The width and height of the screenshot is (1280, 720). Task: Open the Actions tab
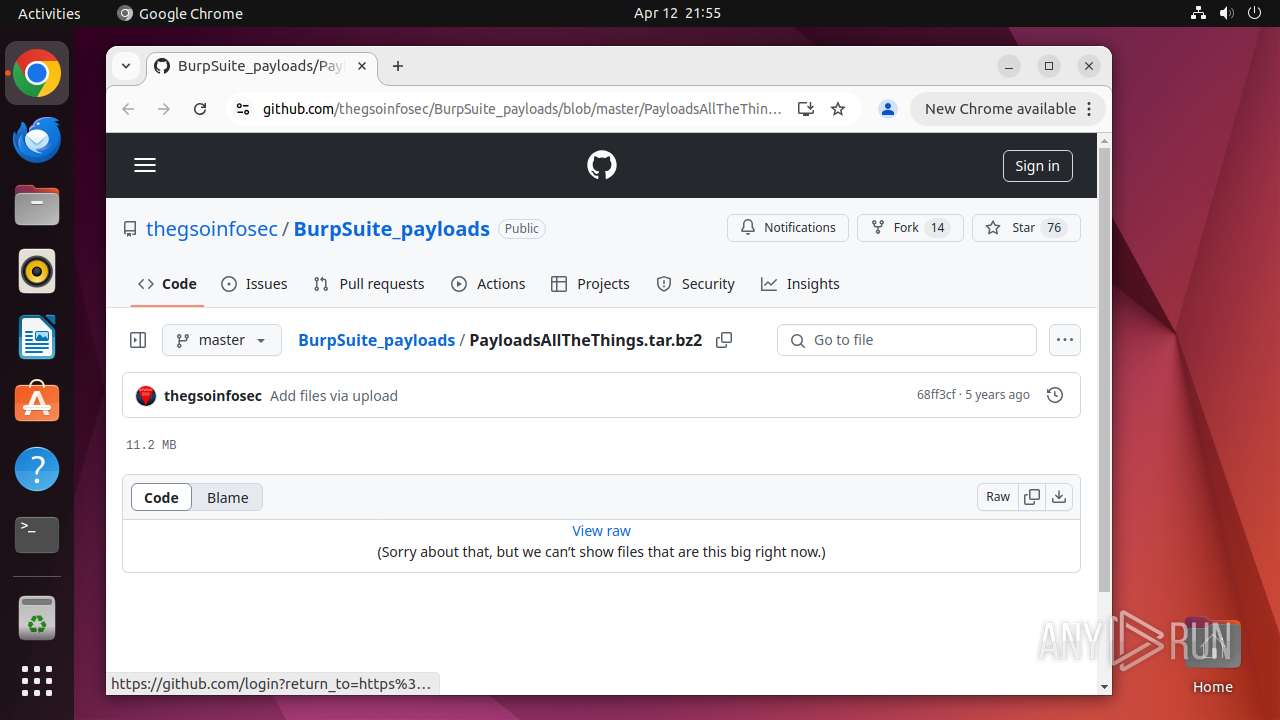click(488, 284)
